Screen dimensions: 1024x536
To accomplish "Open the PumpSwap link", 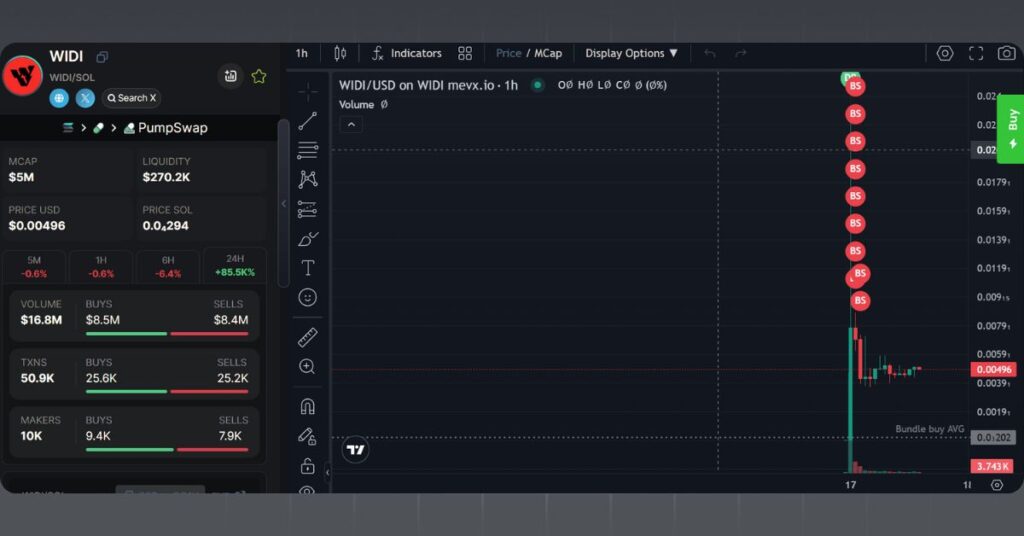I will pos(166,128).
